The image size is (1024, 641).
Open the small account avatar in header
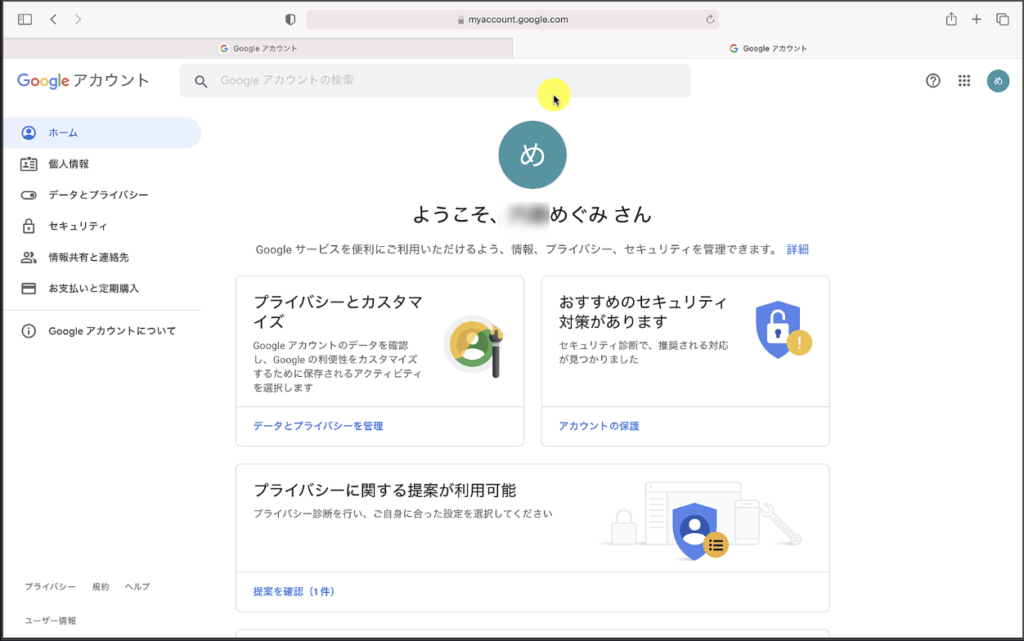tap(998, 81)
